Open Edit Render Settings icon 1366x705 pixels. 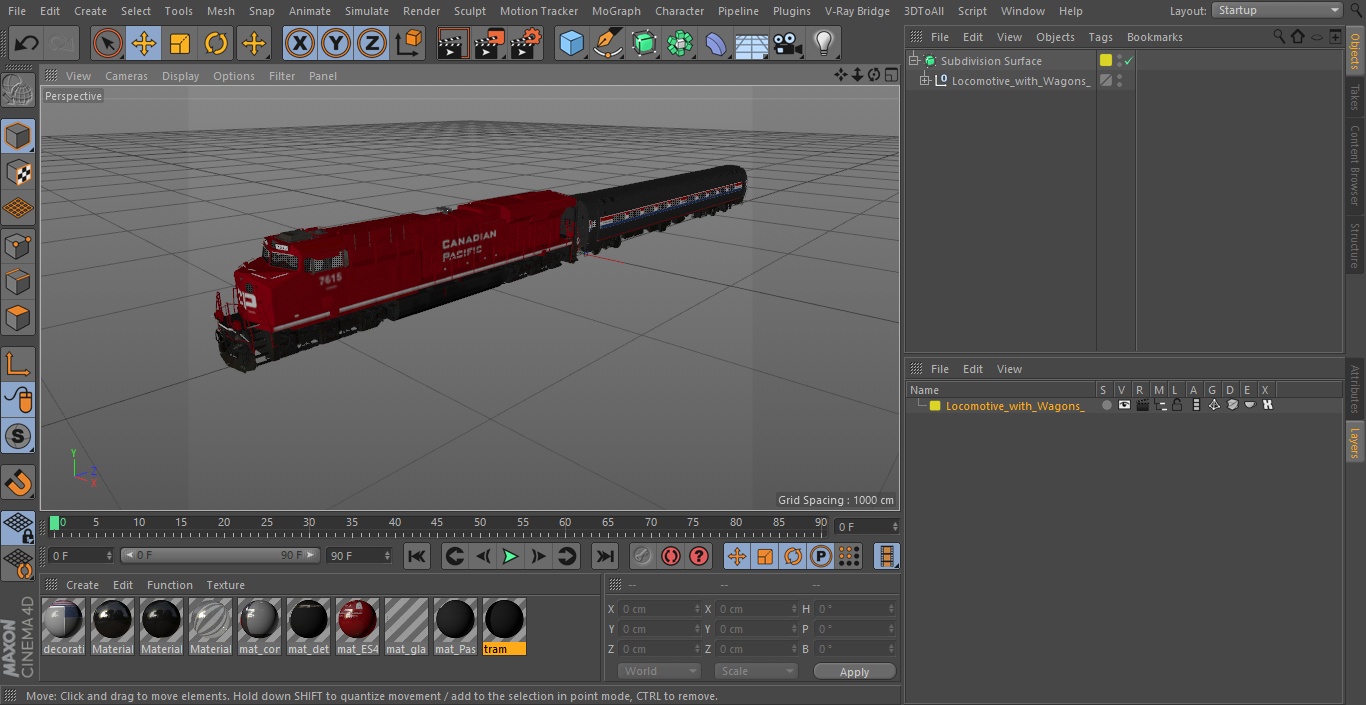click(x=526, y=43)
